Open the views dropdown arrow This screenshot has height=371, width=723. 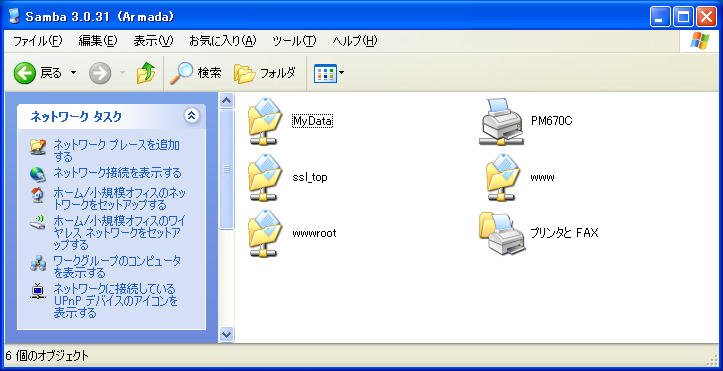pyautogui.click(x=342, y=73)
